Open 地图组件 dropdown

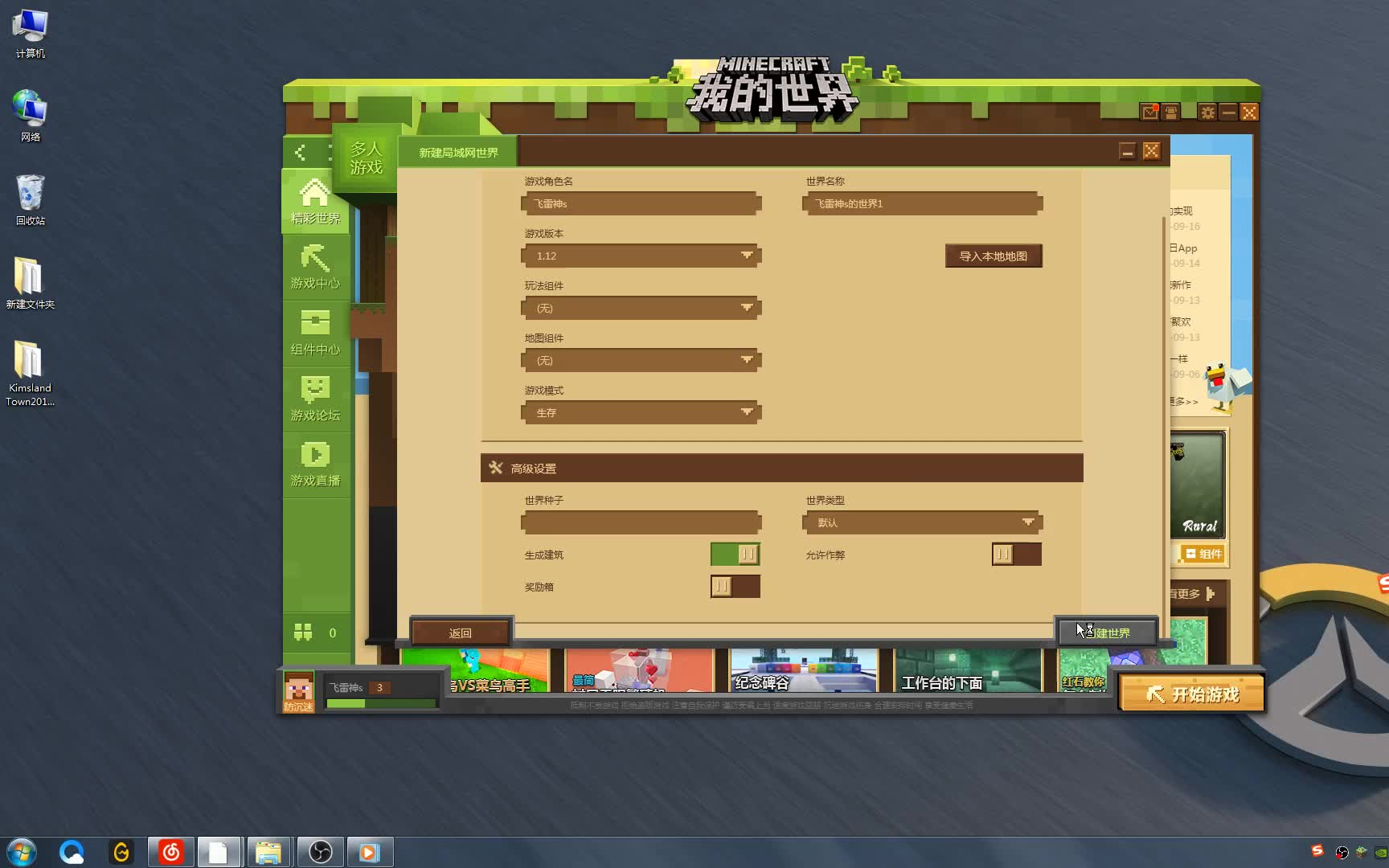641,360
